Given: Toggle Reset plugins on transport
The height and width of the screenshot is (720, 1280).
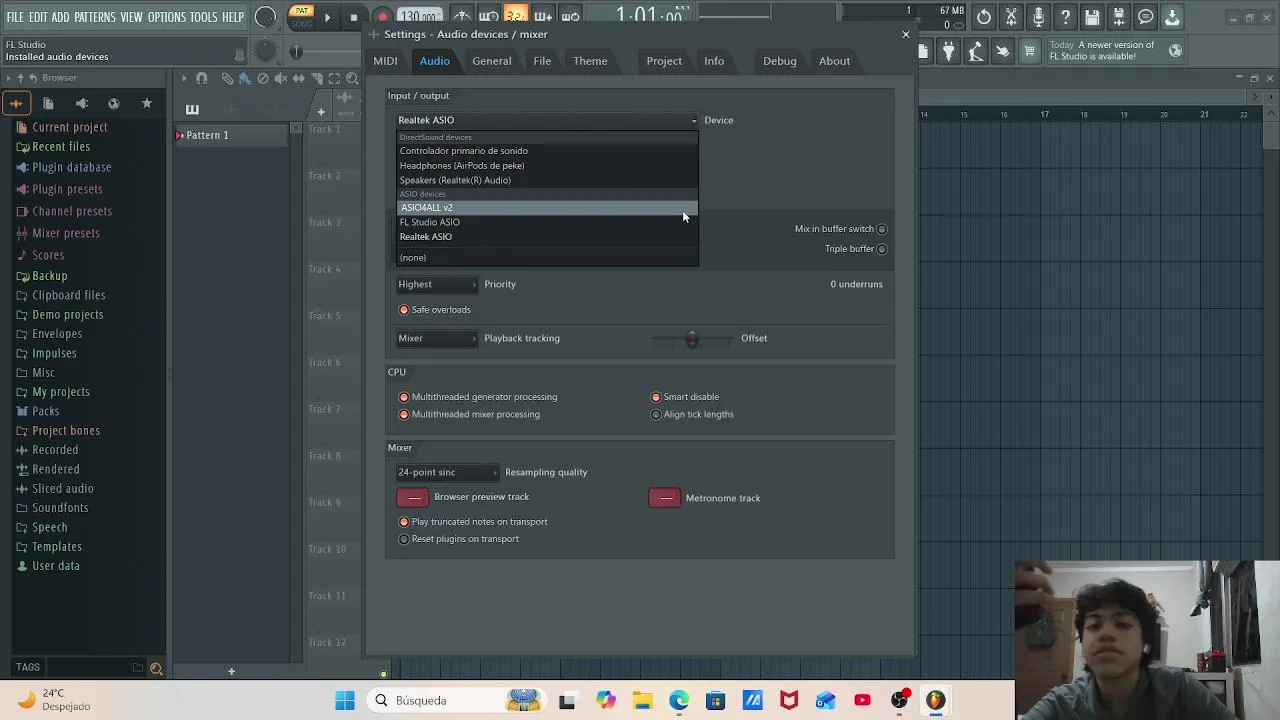Looking at the screenshot, I should click(x=404, y=539).
